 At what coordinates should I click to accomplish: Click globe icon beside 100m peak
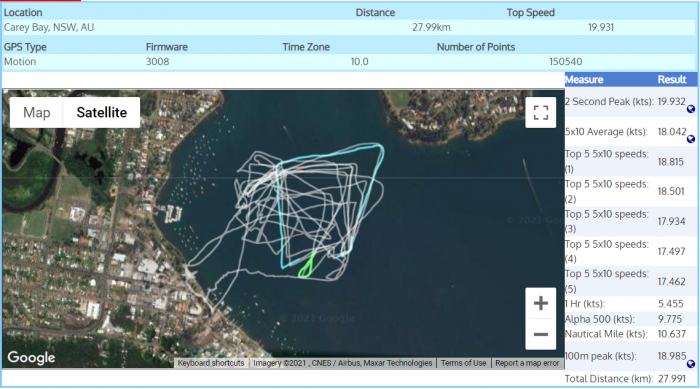pos(691,364)
